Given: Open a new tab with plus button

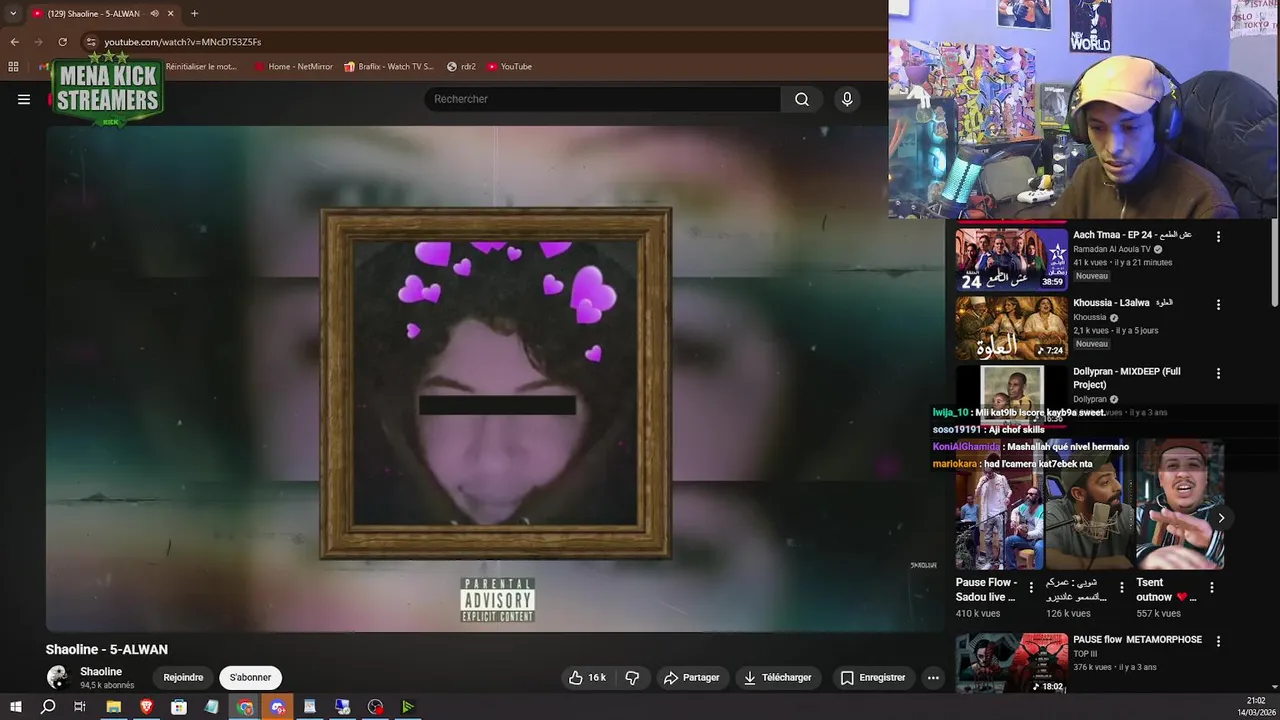Looking at the screenshot, I should pos(194,14).
